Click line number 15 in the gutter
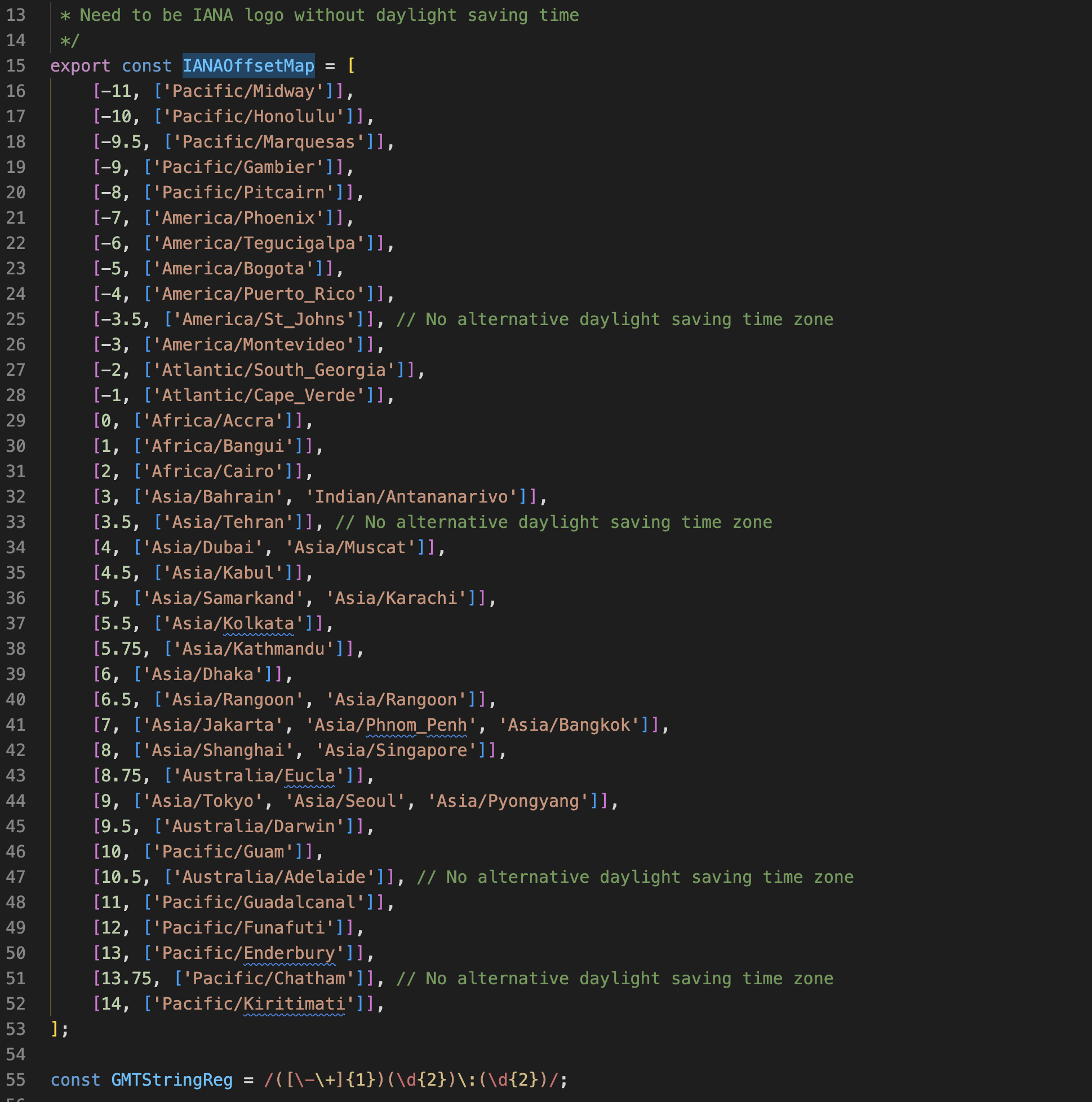 [16, 65]
